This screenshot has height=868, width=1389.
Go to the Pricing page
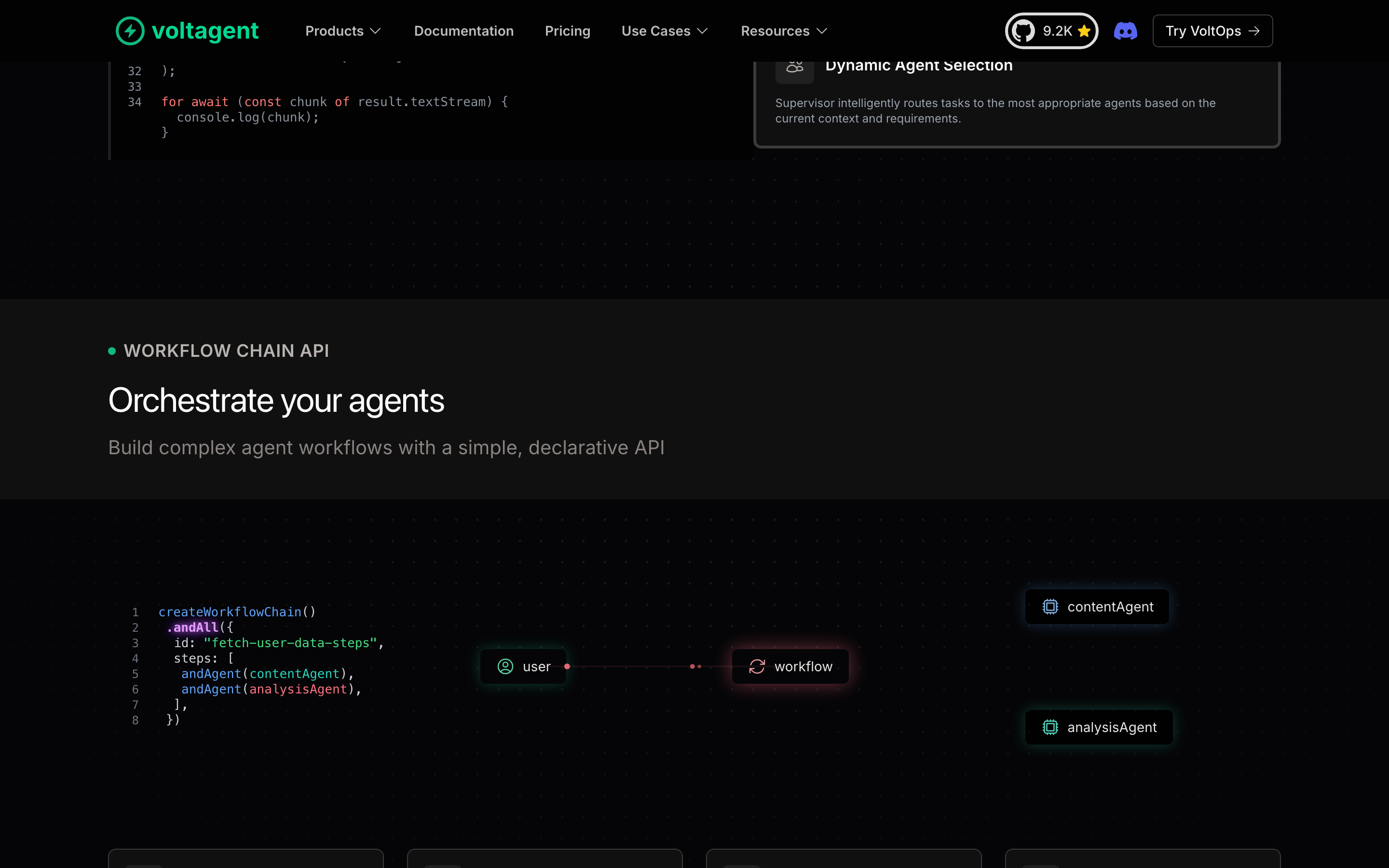click(x=567, y=31)
